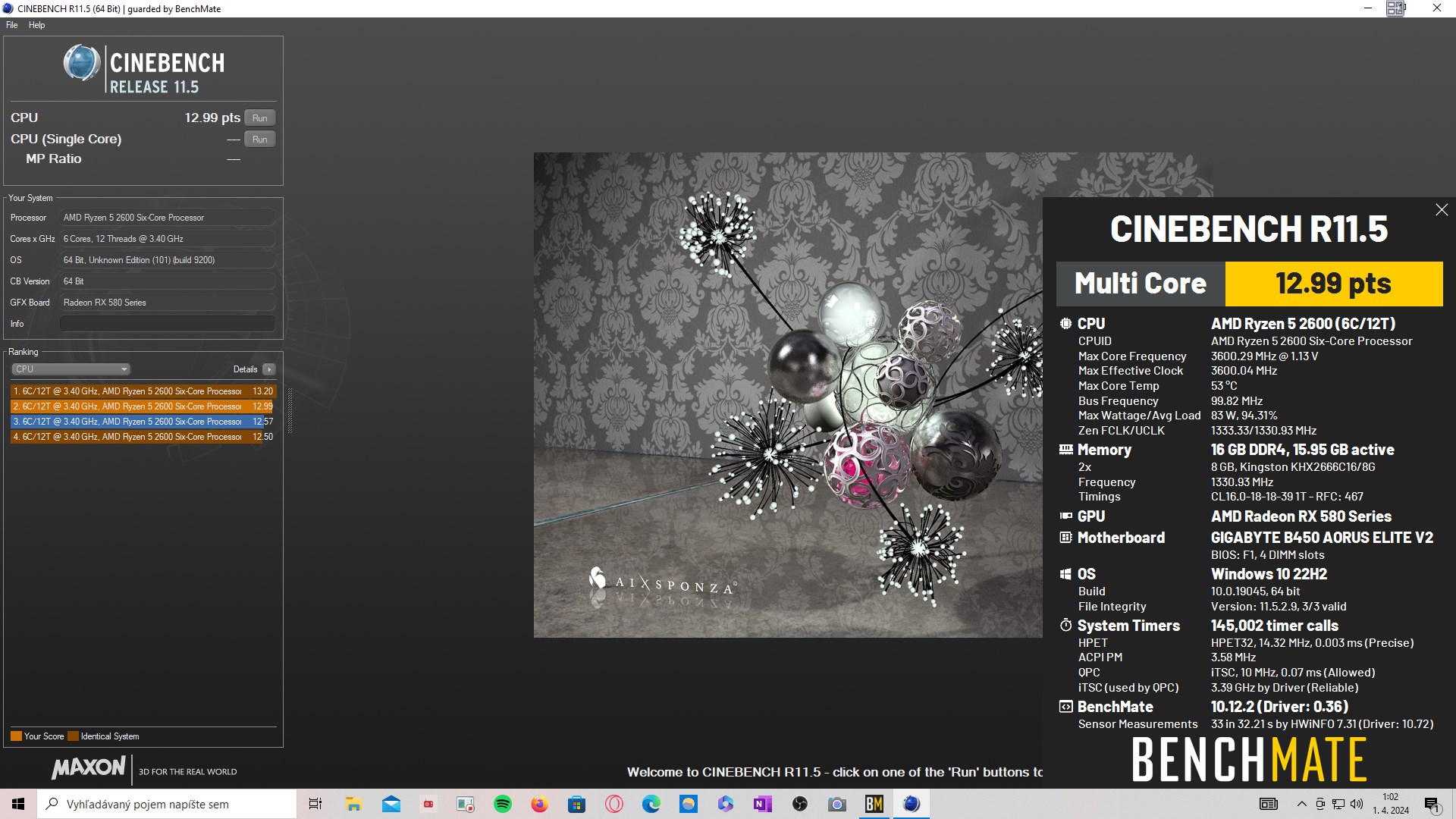Run the CPU Single Core benchmark
The image size is (1456, 819).
259,140
